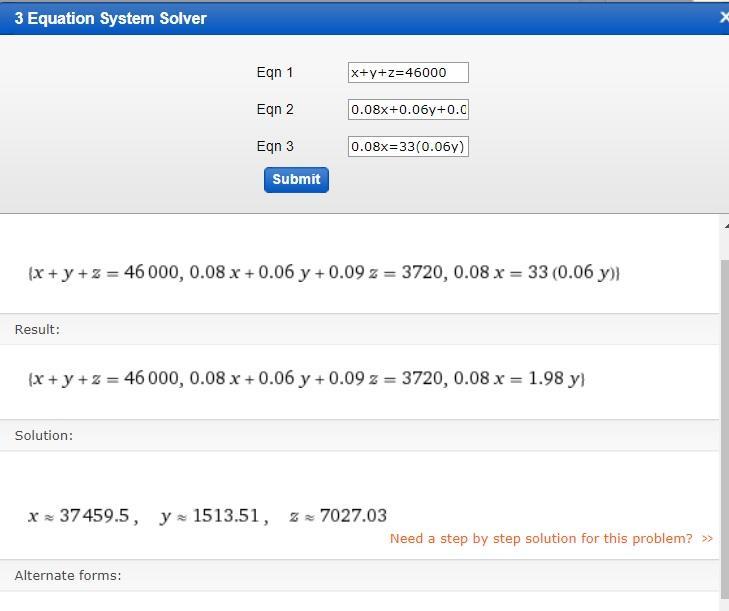Click the Eqn 1 label
Image resolution: width=729 pixels, height=611 pixels.
coord(275,73)
